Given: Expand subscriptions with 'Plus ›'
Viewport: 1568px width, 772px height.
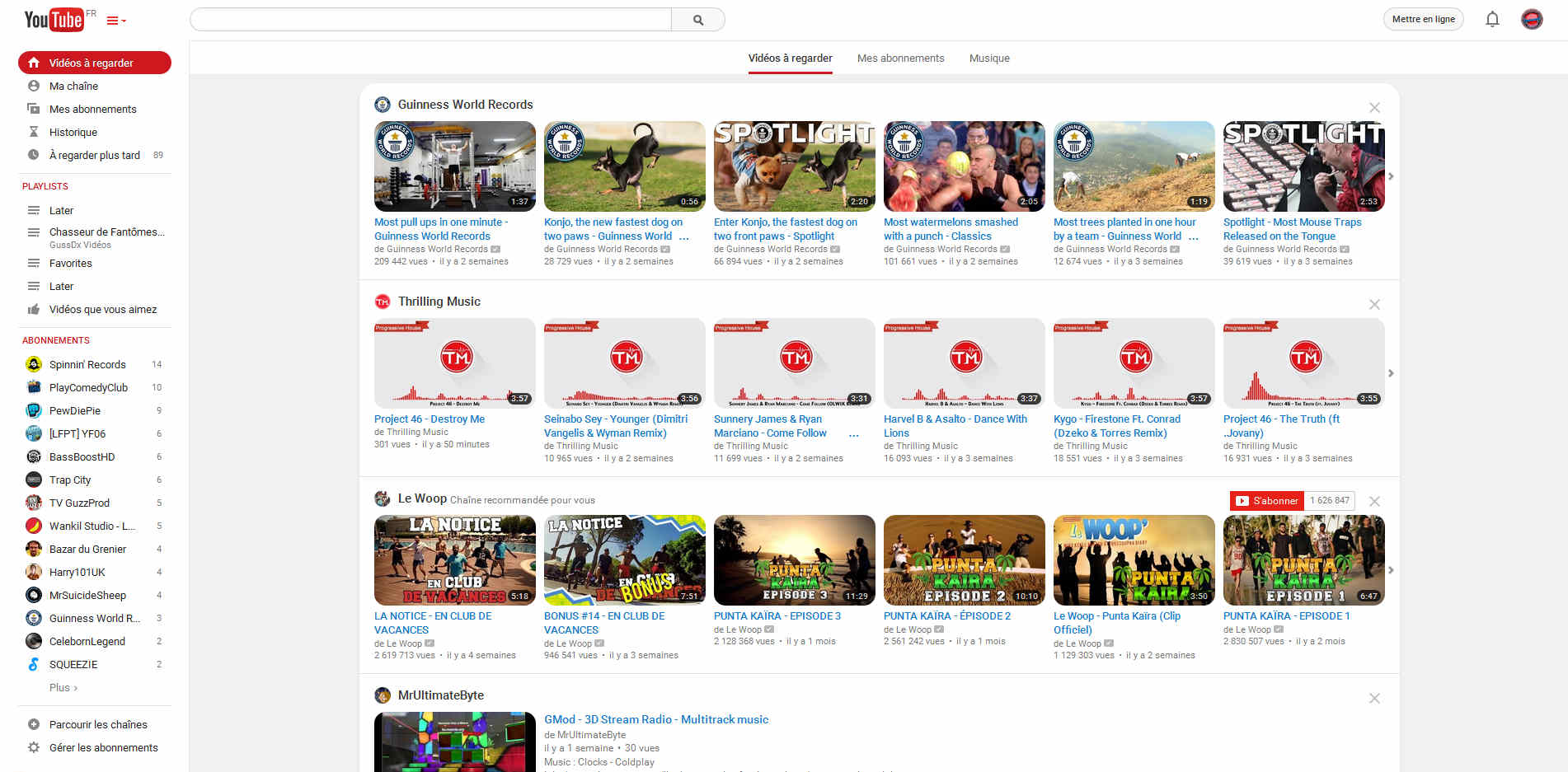Looking at the screenshot, I should pos(63,687).
